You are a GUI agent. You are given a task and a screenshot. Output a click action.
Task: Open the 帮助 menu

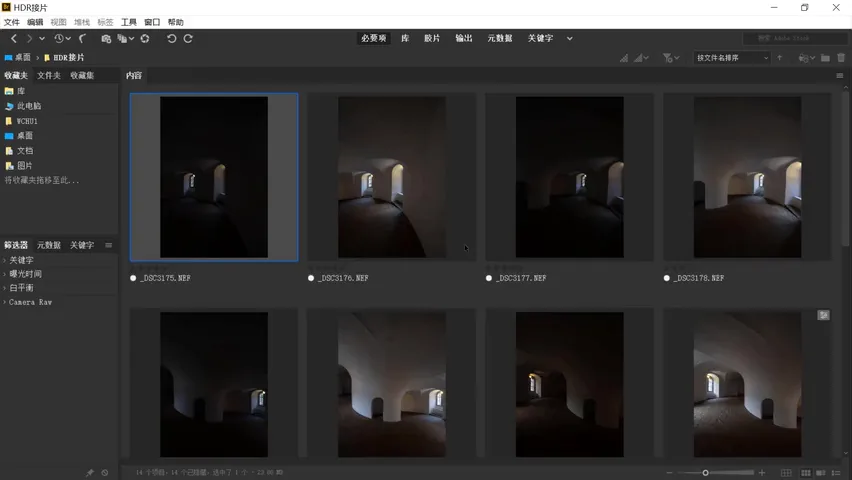(x=176, y=22)
